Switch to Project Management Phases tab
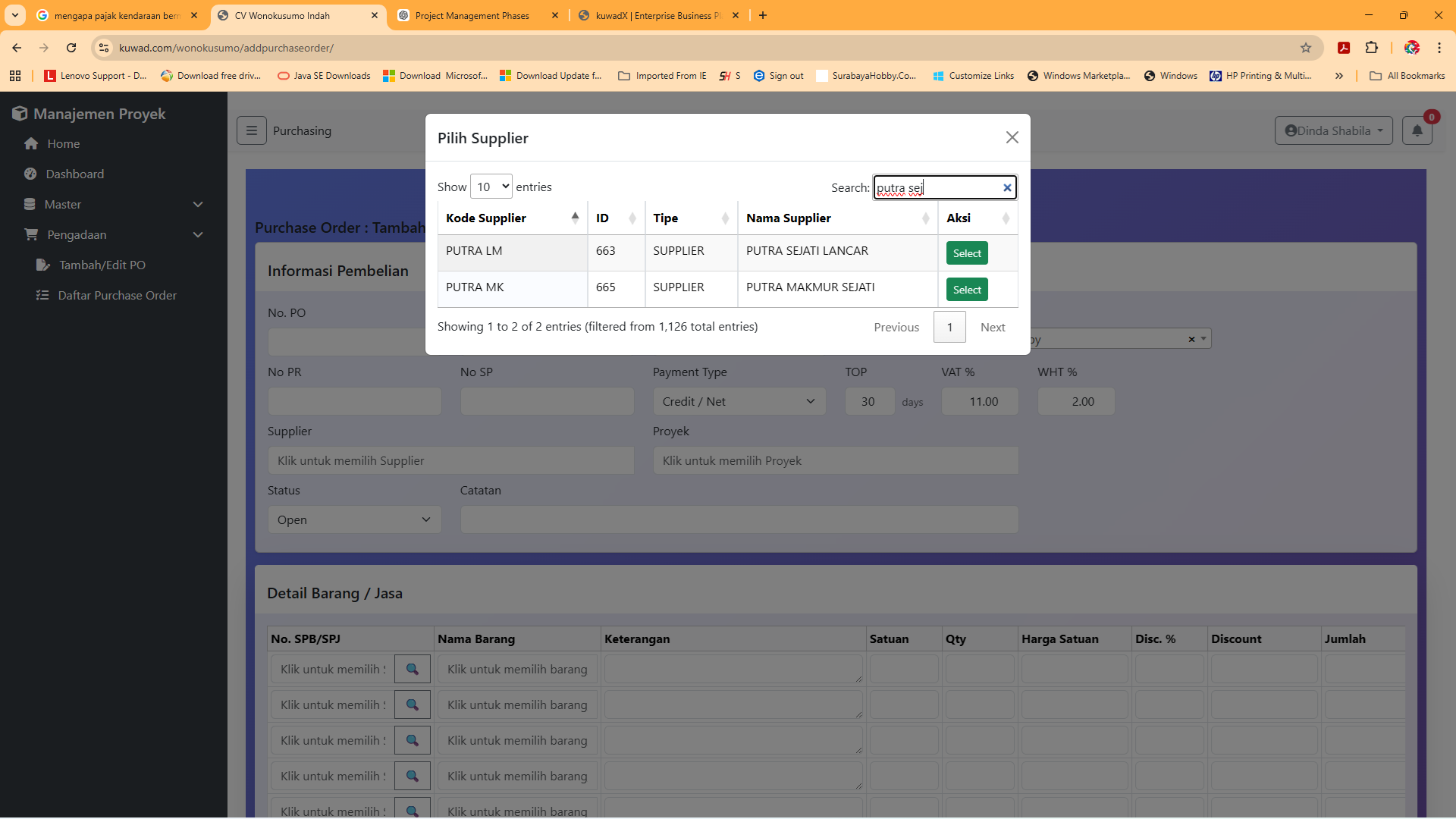The width and height of the screenshot is (1456, 819). click(472, 15)
